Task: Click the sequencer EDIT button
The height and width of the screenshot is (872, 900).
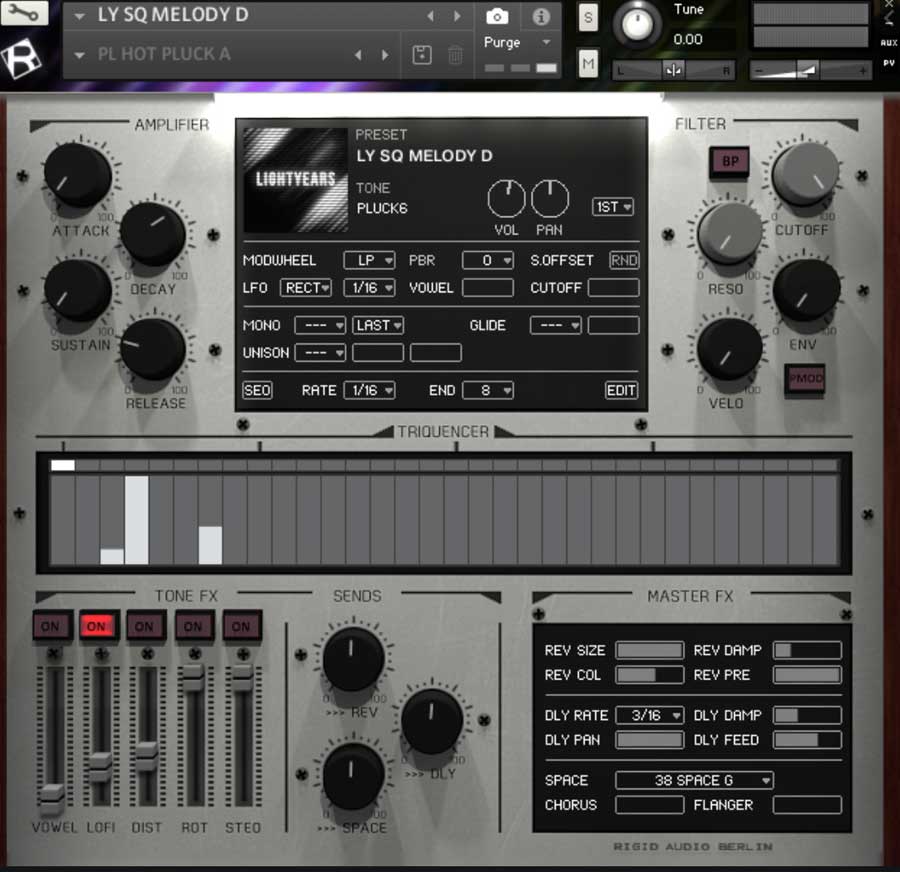Action: [621, 390]
